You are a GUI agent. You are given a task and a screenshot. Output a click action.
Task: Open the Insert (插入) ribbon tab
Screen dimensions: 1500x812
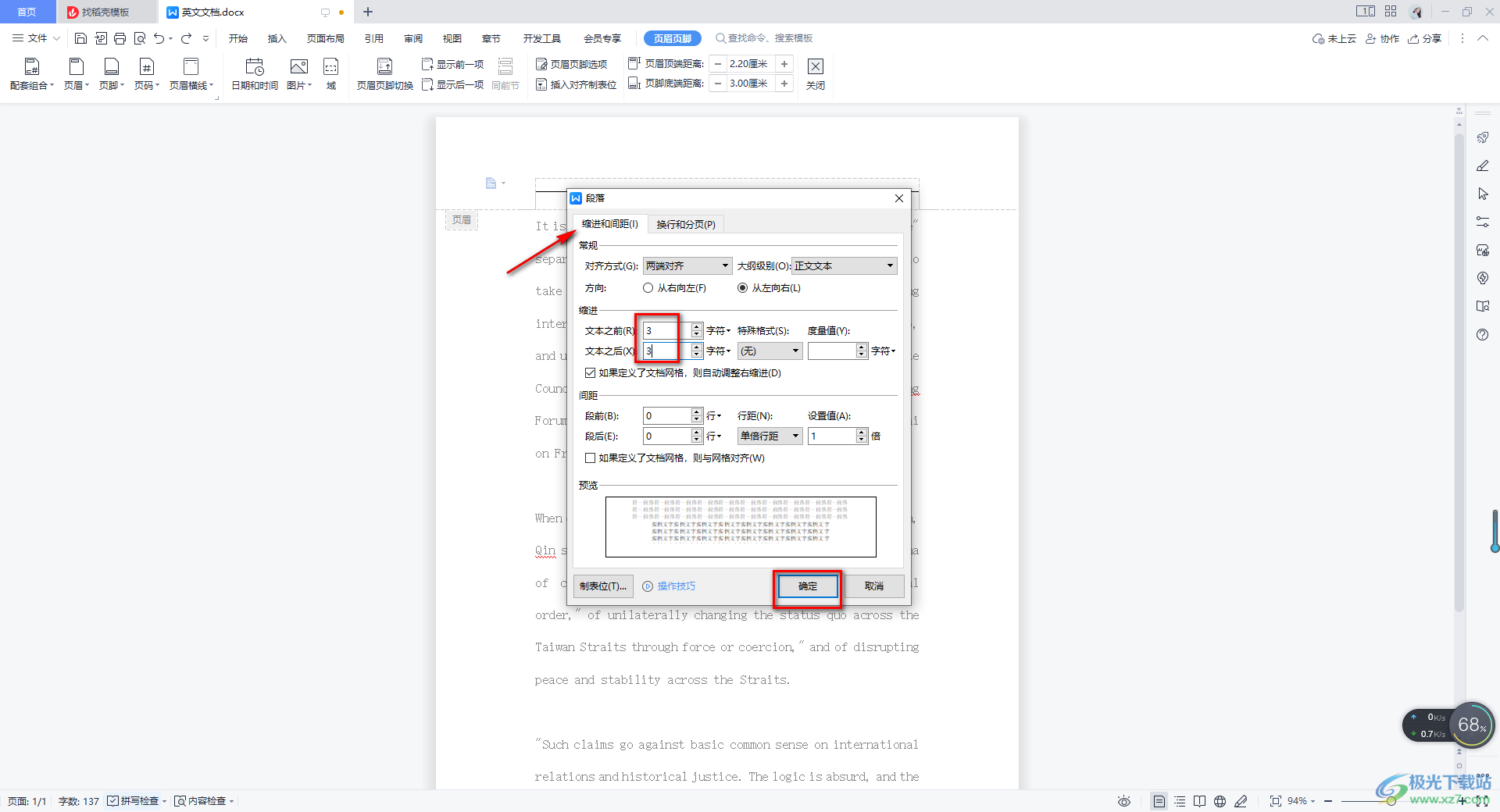(x=277, y=38)
